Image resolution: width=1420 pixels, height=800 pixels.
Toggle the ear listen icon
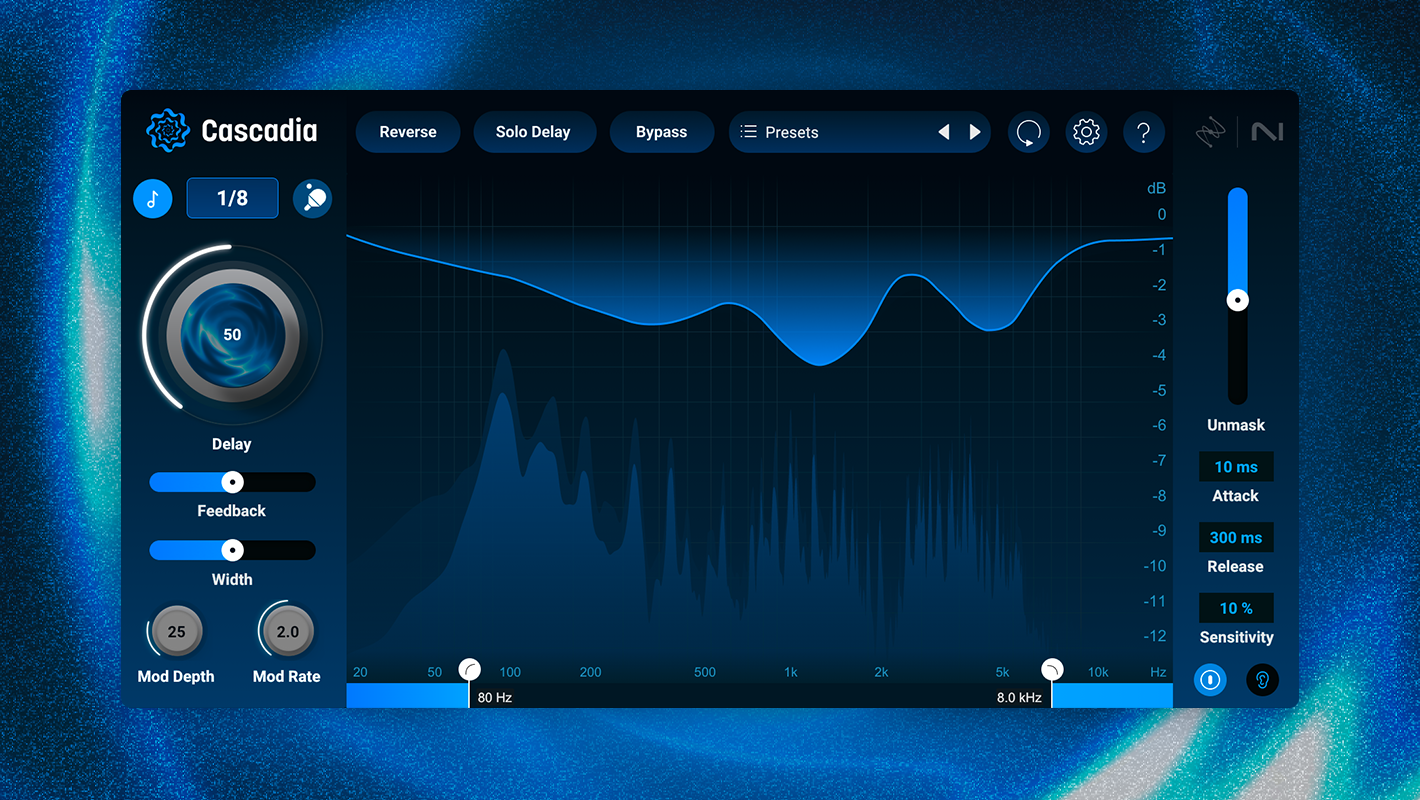click(x=1262, y=680)
